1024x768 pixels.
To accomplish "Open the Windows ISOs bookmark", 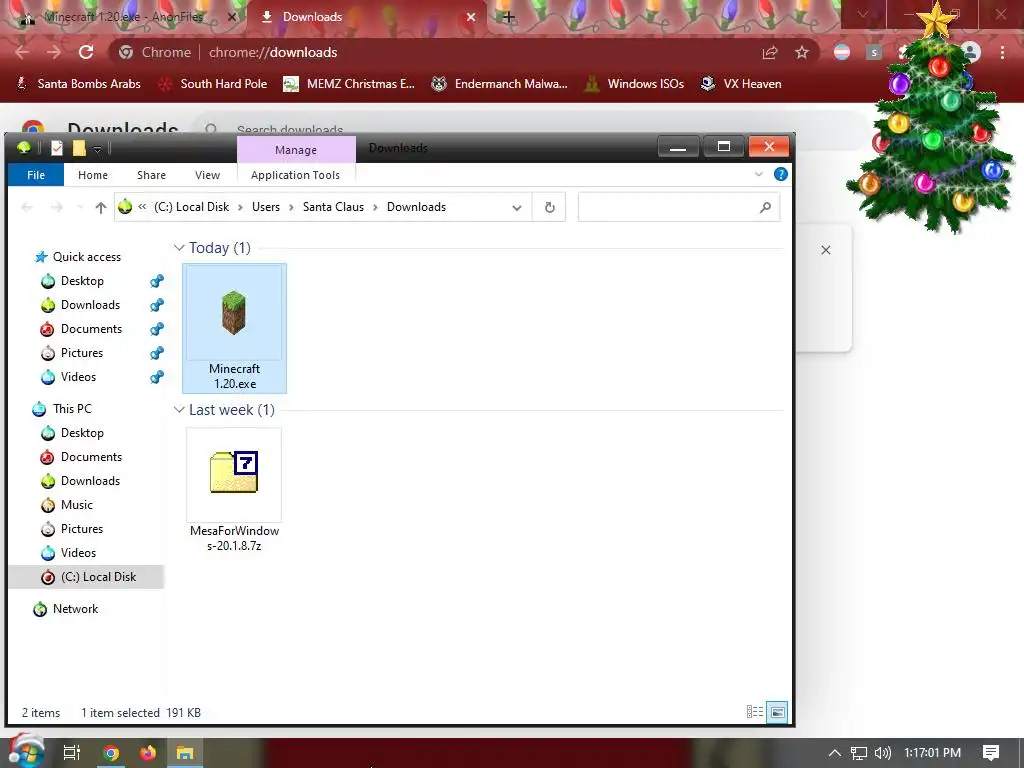I will coord(634,84).
